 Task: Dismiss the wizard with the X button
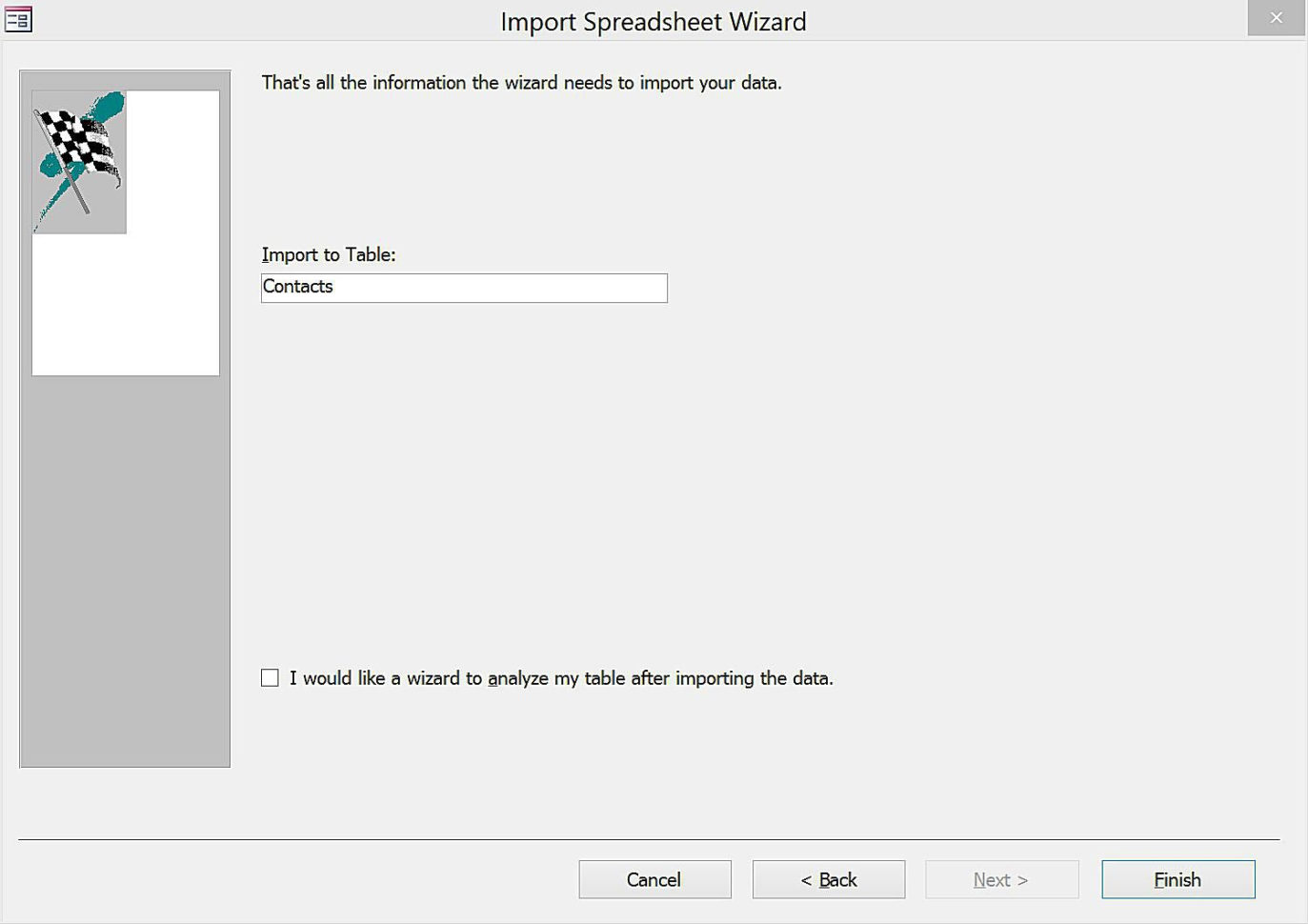pyautogui.click(x=1276, y=17)
